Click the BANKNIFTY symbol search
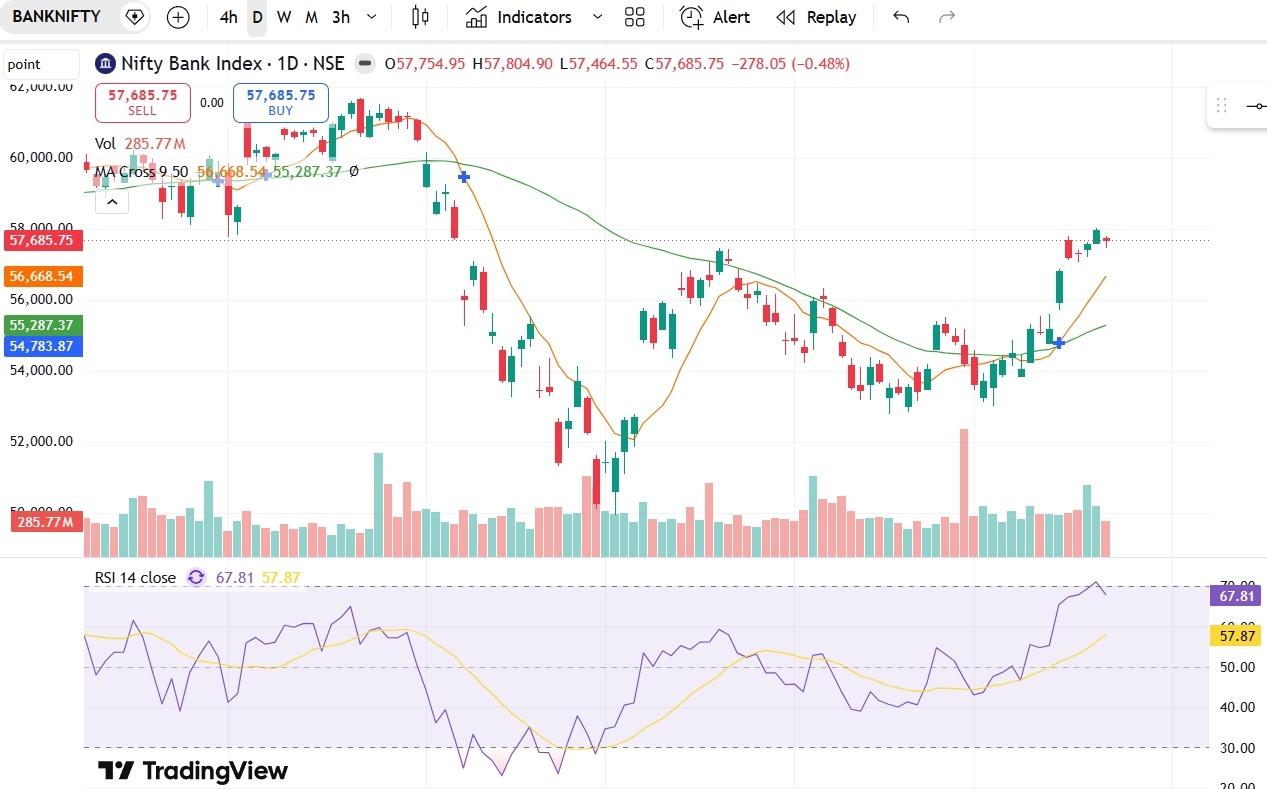This screenshot has height=789, width=1267. pyautogui.click(x=57, y=17)
